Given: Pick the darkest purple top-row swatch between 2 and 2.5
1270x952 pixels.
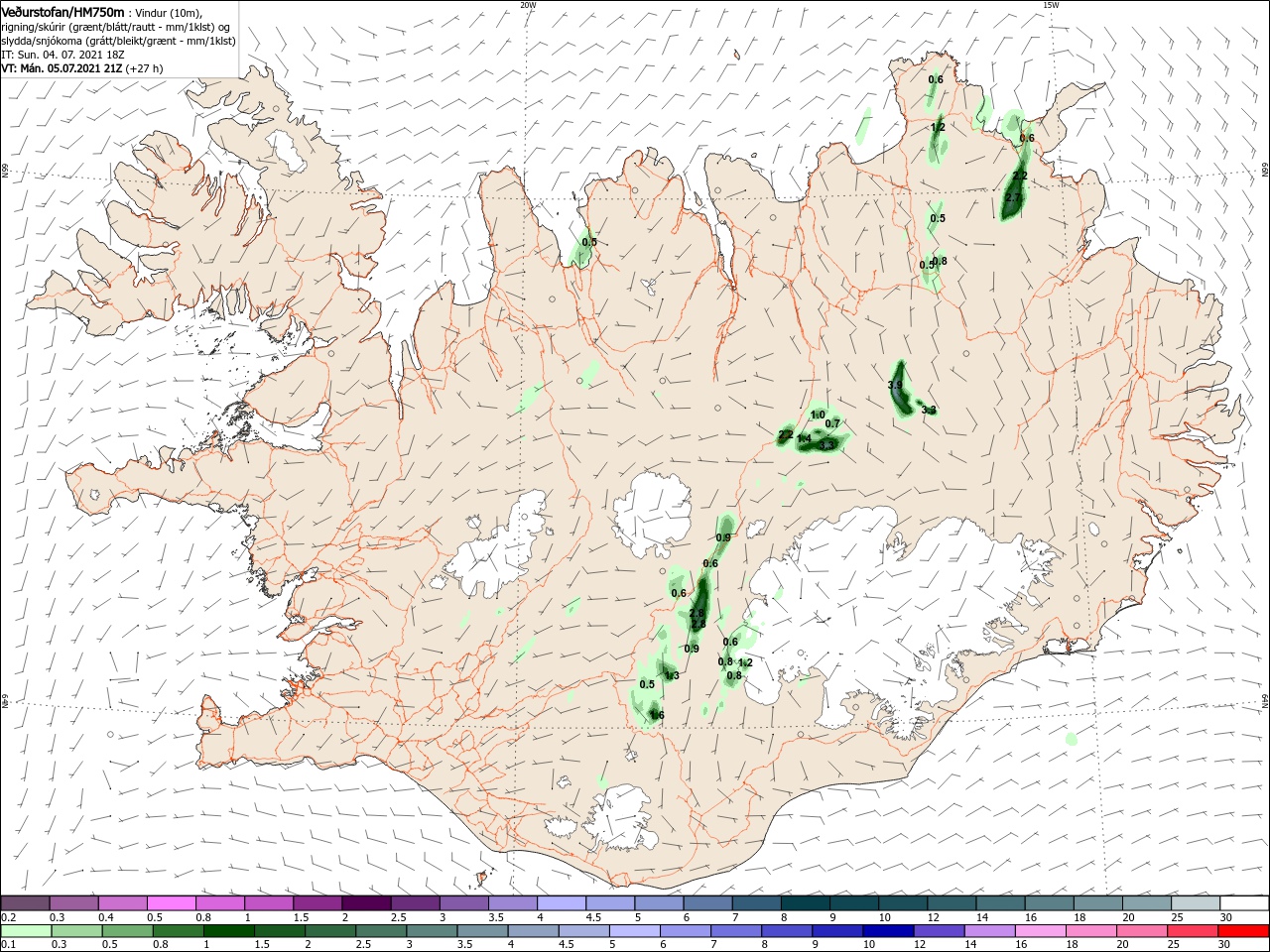Looking at the screenshot, I should [x=366, y=903].
